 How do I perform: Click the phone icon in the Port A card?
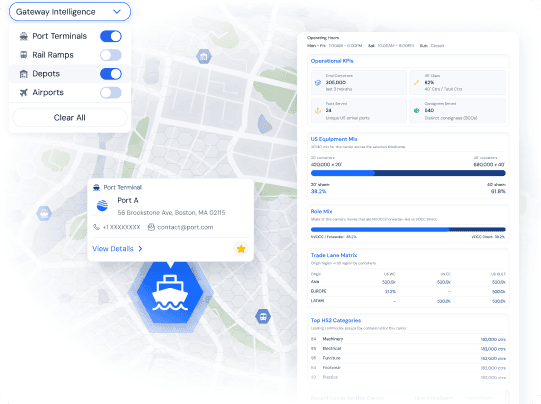coord(96,227)
